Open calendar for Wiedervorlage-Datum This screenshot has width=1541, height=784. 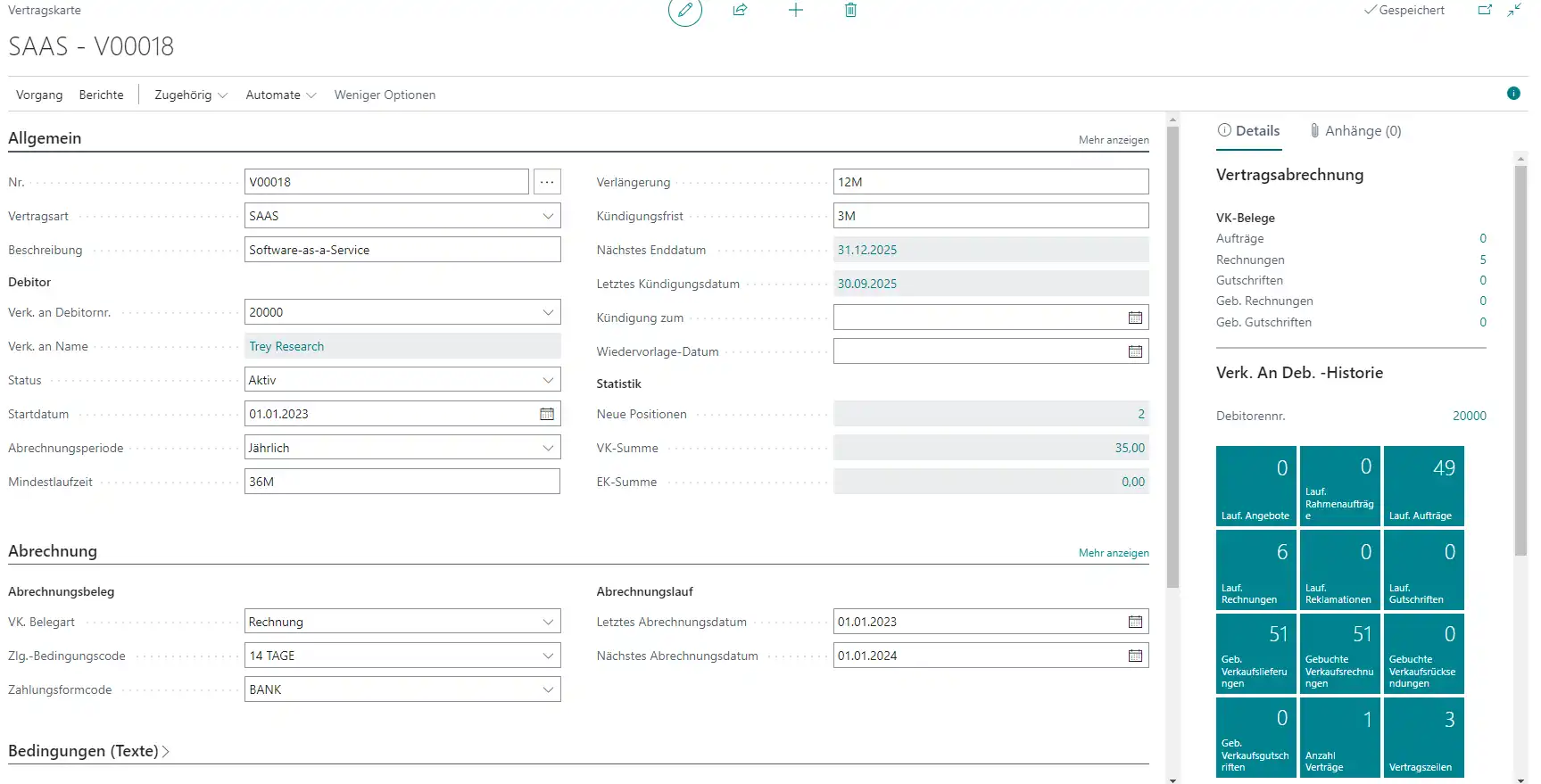[x=1135, y=351]
